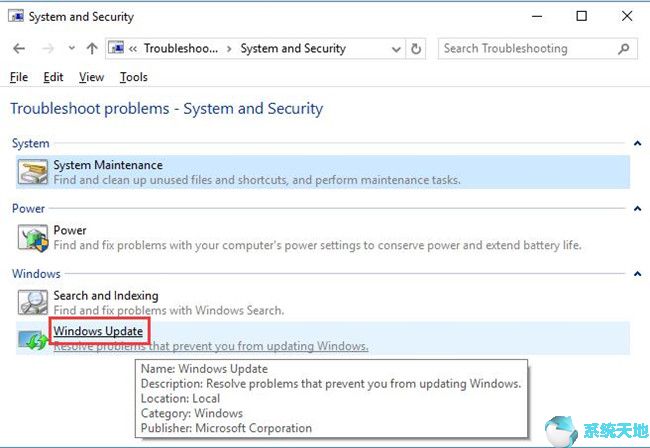This screenshot has width=650, height=448.
Task: Collapse the Power section
Action: (637, 209)
